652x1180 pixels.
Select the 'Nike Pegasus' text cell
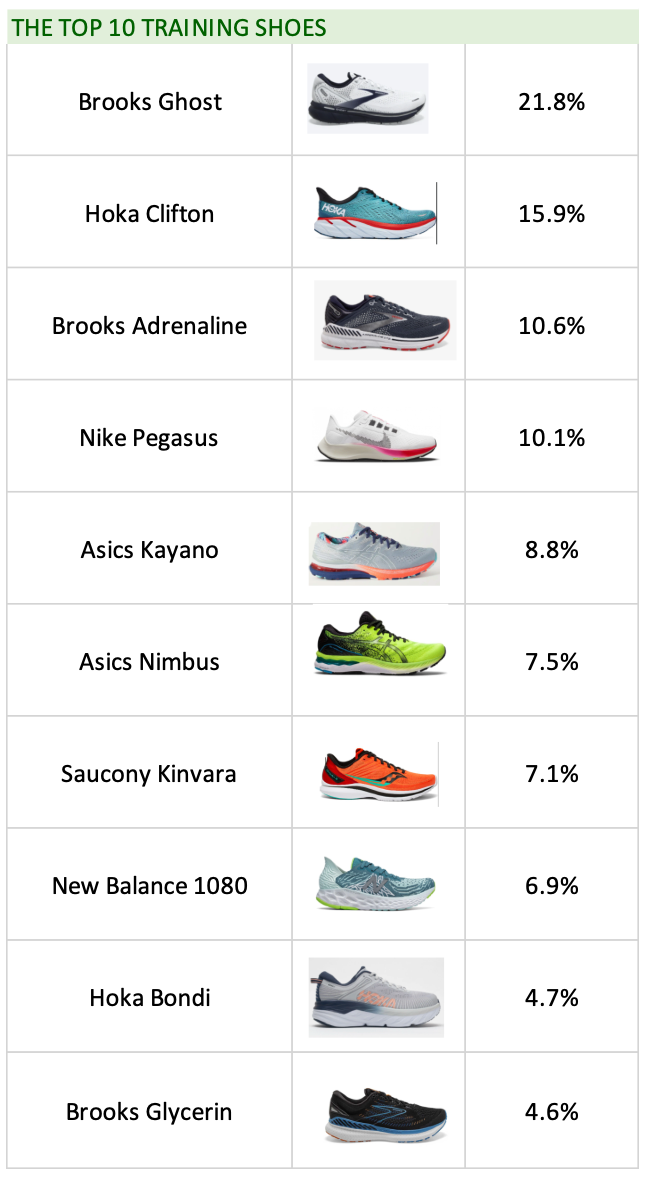[150, 436]
